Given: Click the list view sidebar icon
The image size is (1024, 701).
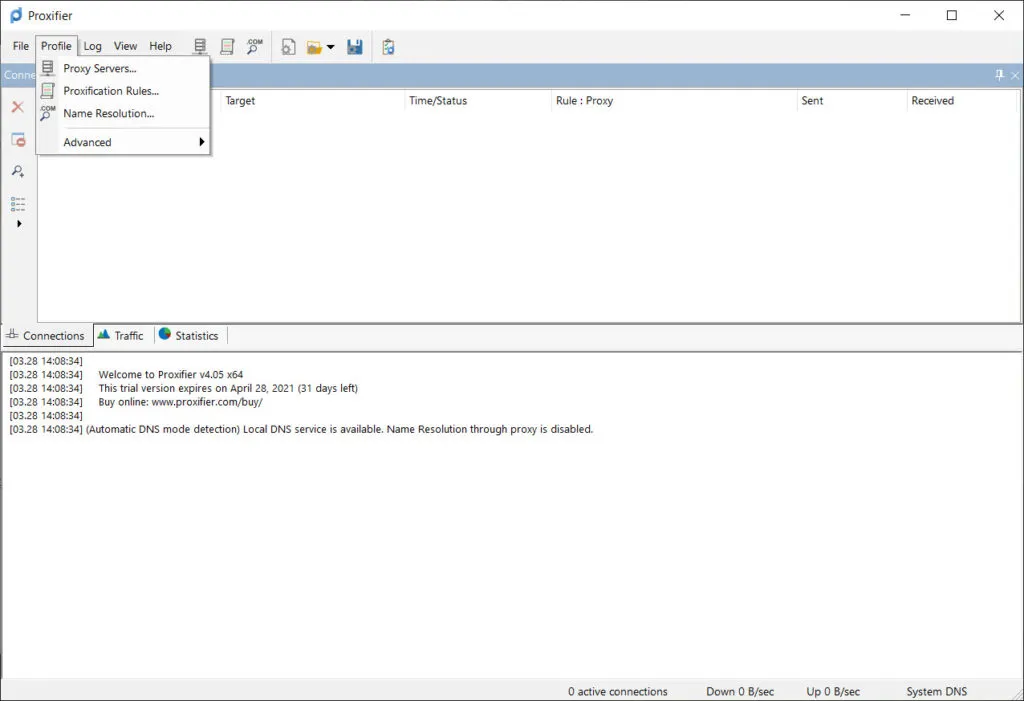Looking at the screenshot, I should click(x=18, y=204).
